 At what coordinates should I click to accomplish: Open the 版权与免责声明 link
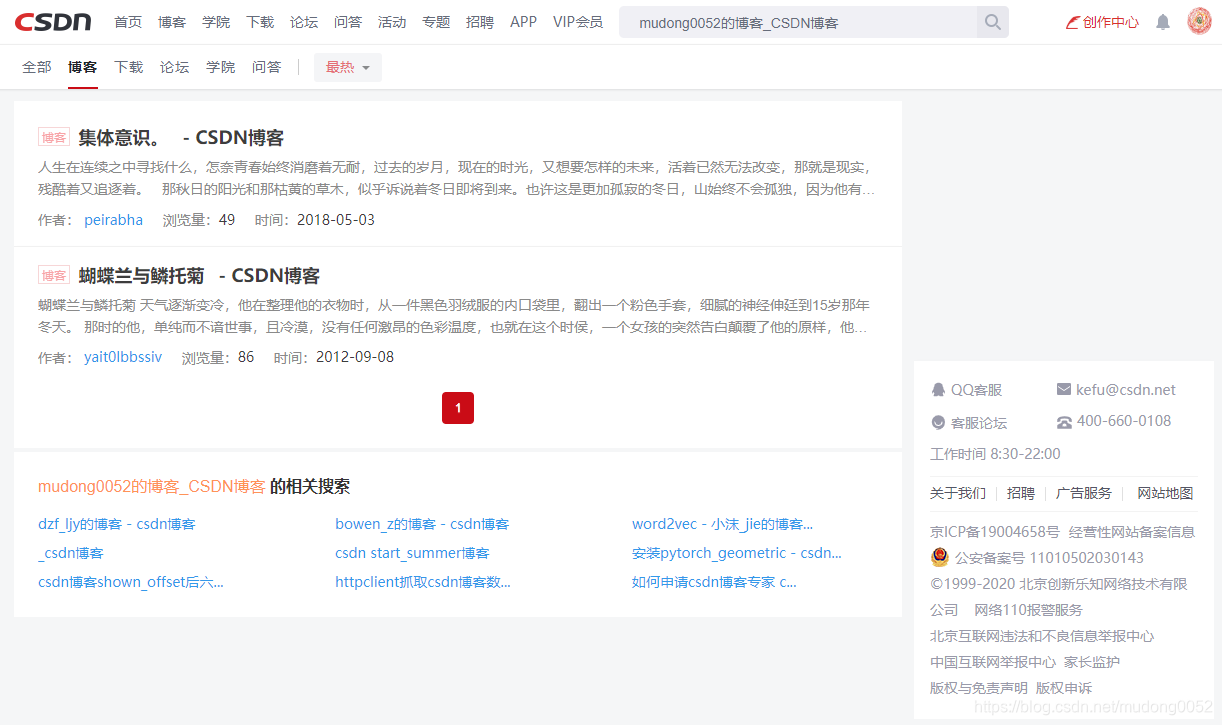tap(979, 688)
